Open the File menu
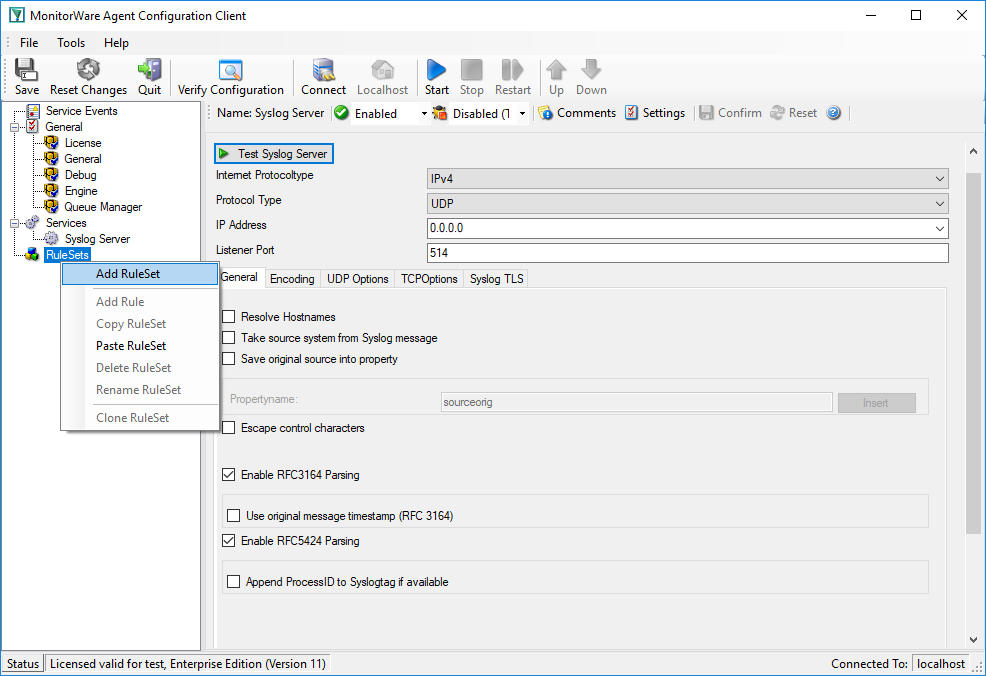 [29, 43]
